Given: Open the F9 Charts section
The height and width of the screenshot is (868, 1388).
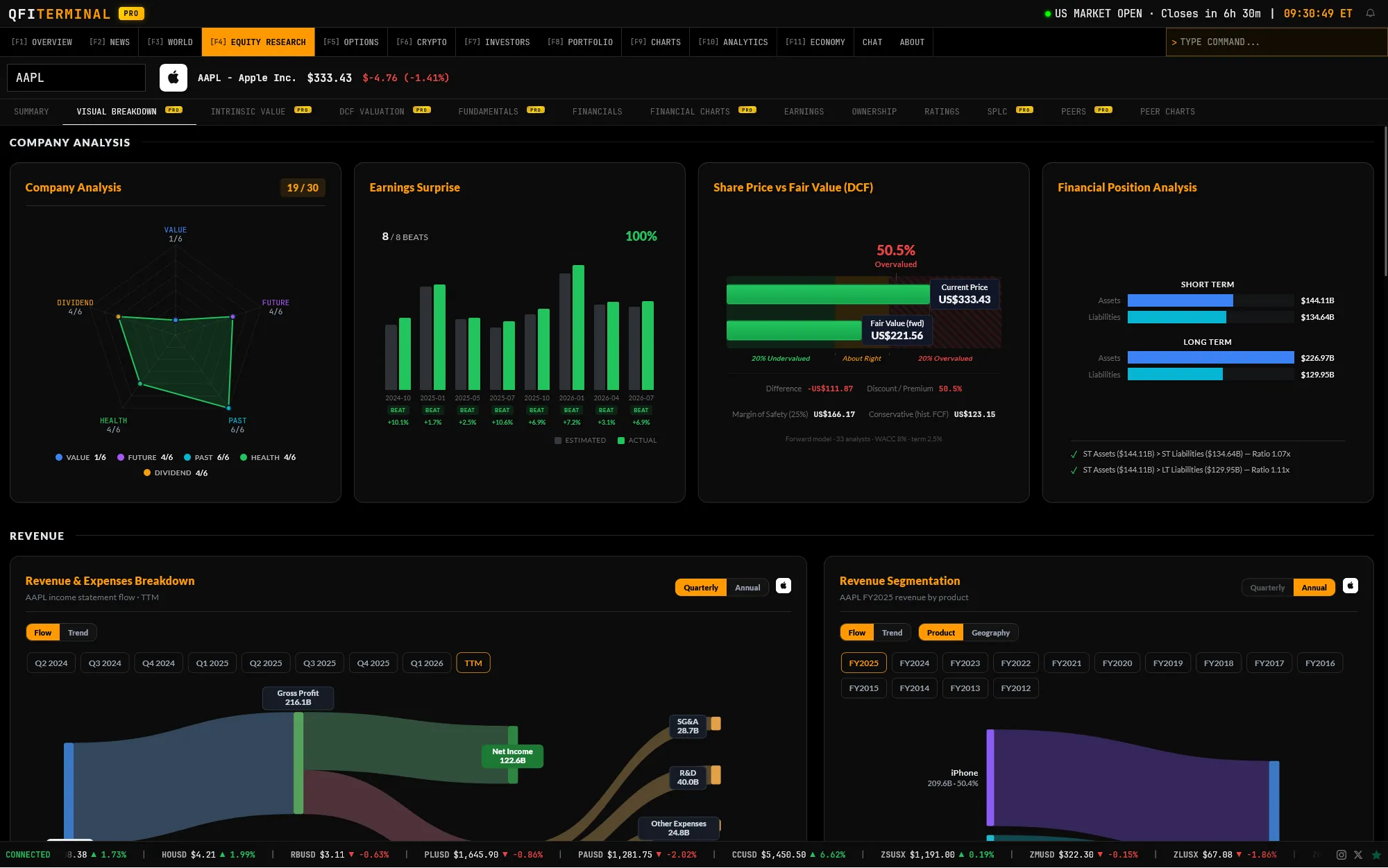Looking at the screenshot, I should [656, 42].
